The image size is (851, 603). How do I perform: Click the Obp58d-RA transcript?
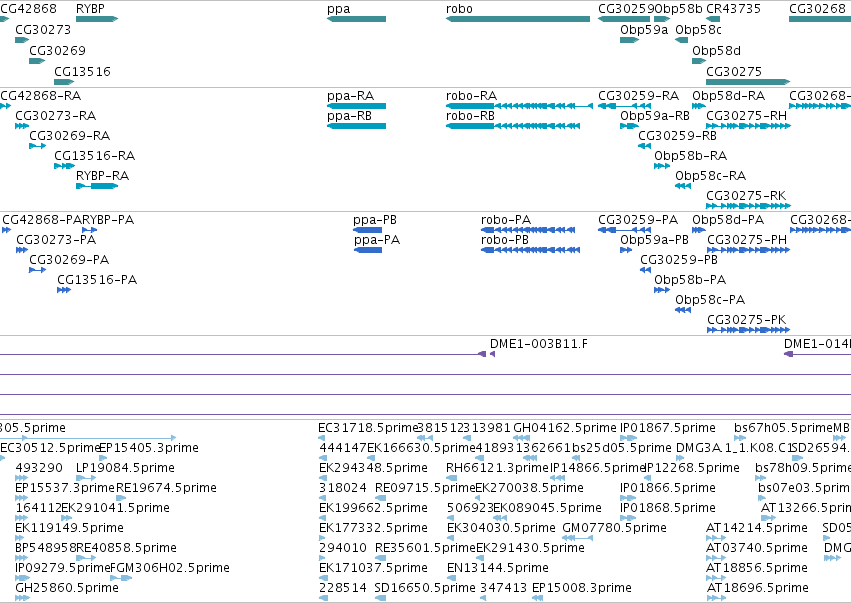pyautogui.click(x=699, y=106)
